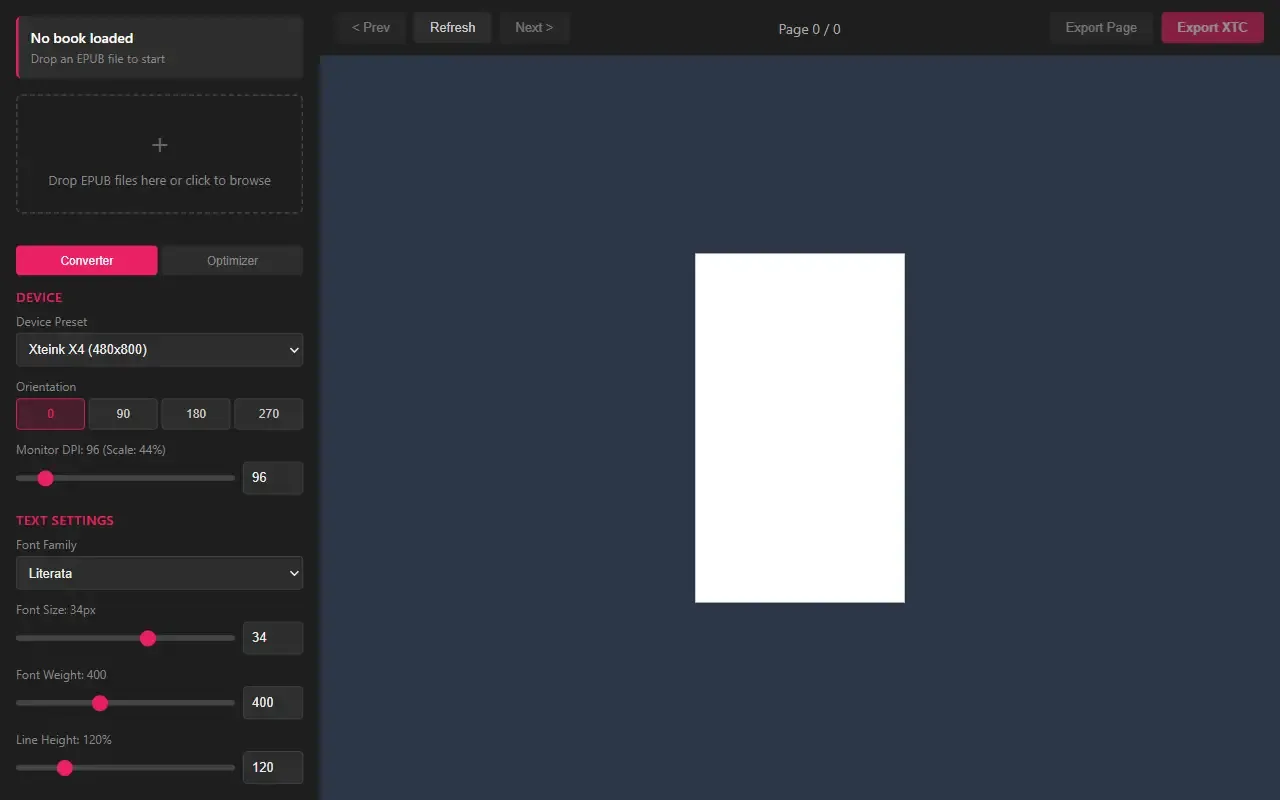Click the white page preview
Image resolution: width=1280 pixels, height=800 pixels.
point(800,428)
